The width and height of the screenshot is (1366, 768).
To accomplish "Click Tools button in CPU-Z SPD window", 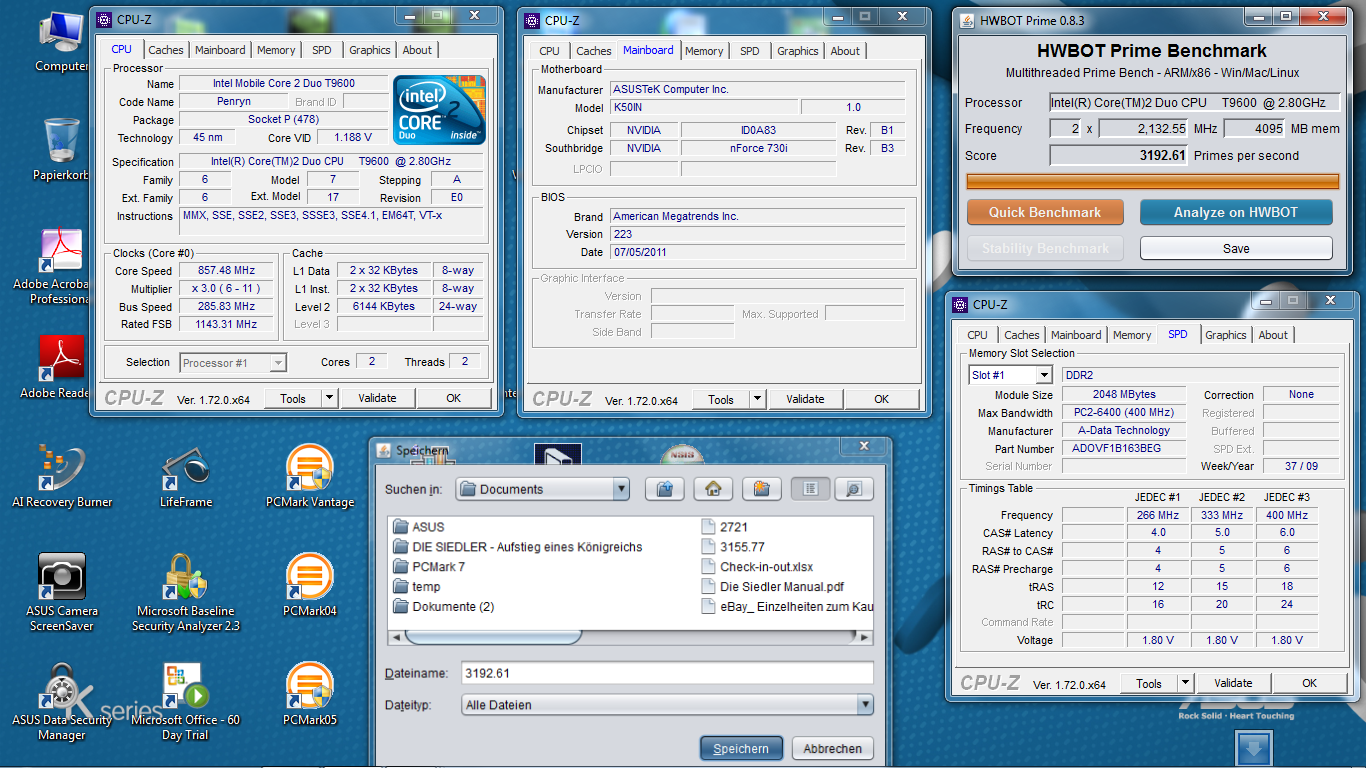I will [1149, 684].
